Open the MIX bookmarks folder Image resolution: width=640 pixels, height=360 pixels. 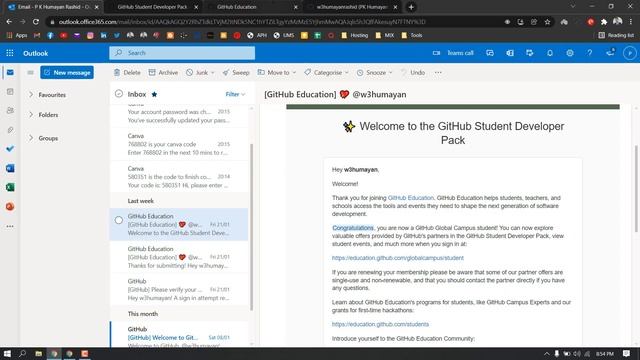[x=384, y=36]
